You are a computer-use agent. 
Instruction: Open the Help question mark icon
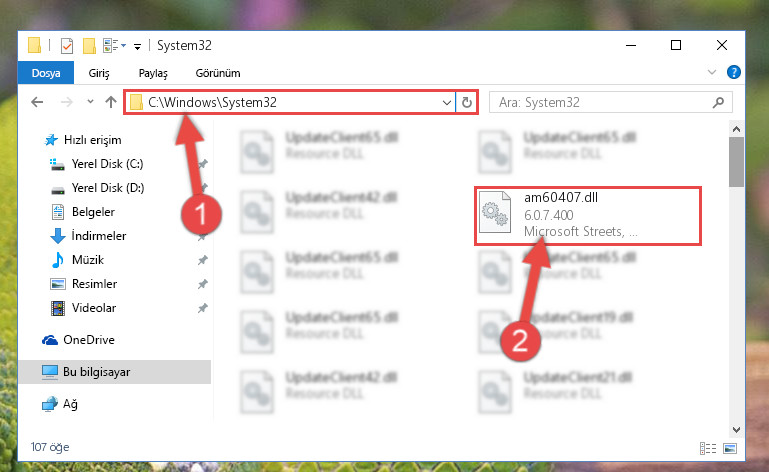pos(734,72)
